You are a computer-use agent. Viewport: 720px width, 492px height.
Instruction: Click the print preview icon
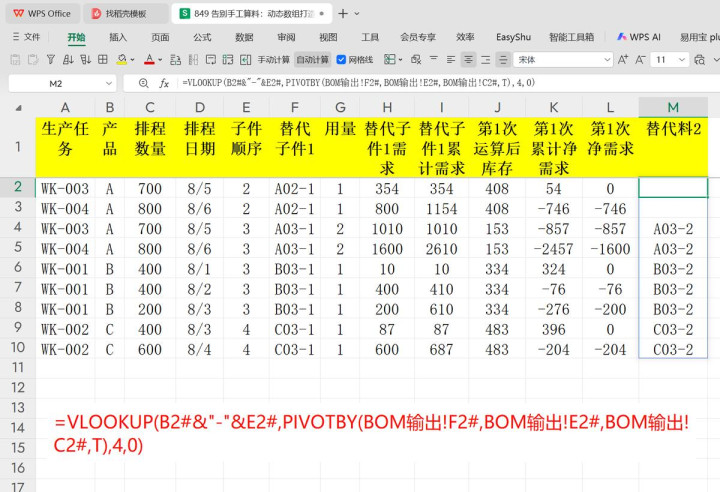pos(699,60)
